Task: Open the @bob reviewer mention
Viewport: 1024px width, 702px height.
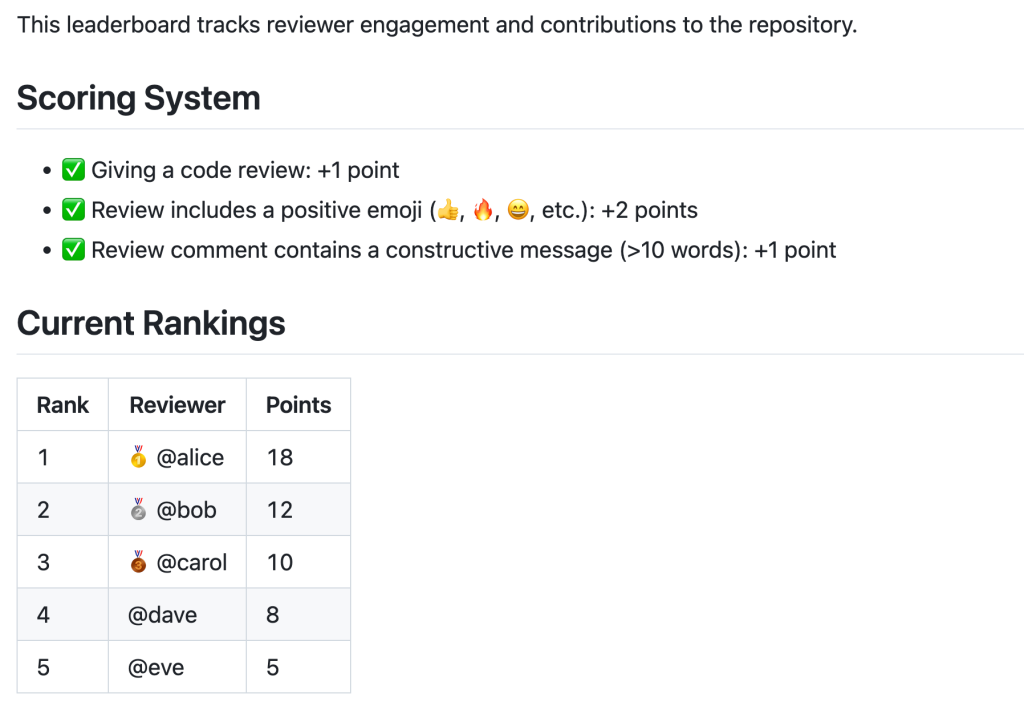Action: click(186, 510)
